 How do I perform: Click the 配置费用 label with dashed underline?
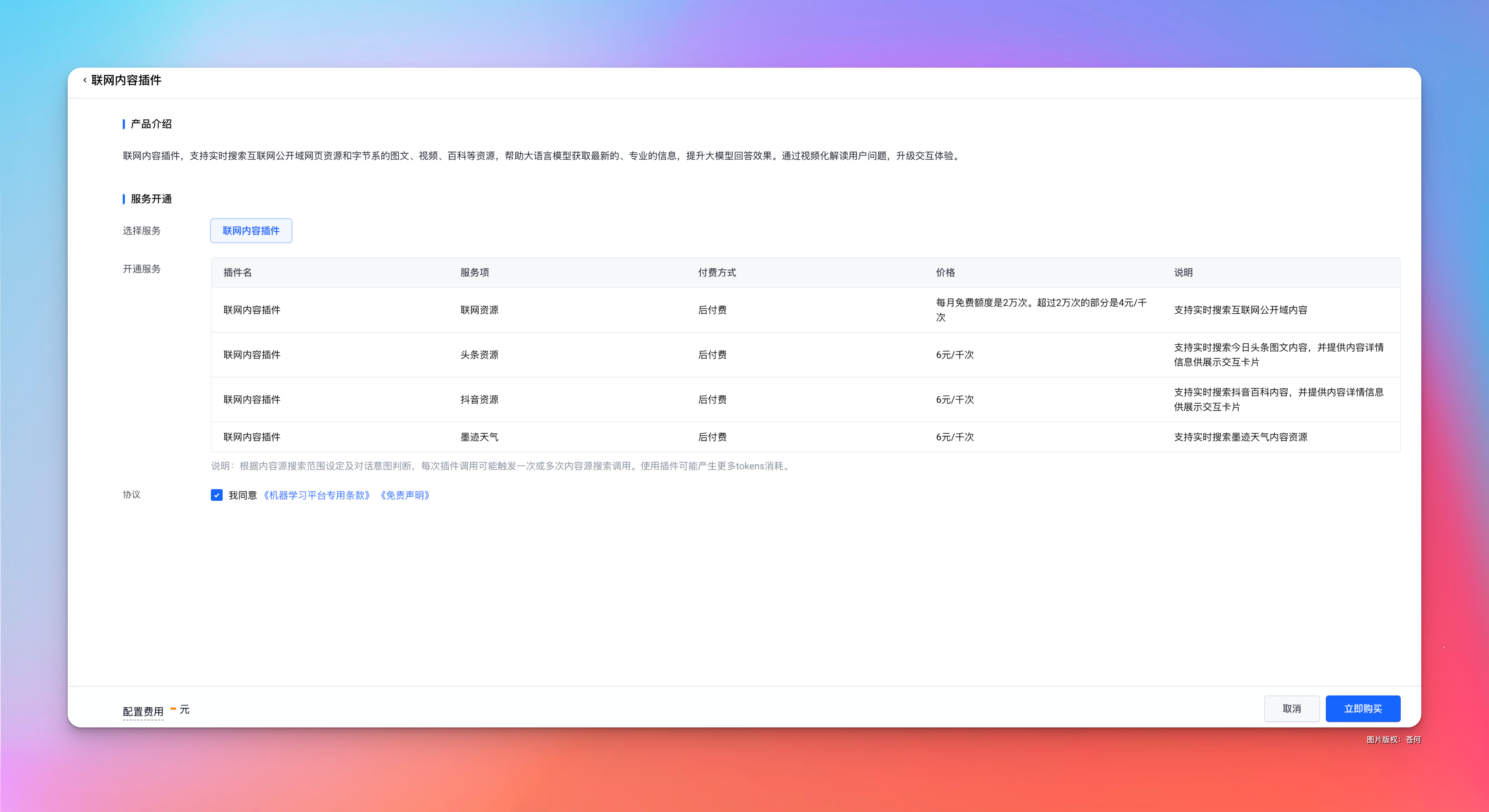point(143,711)
